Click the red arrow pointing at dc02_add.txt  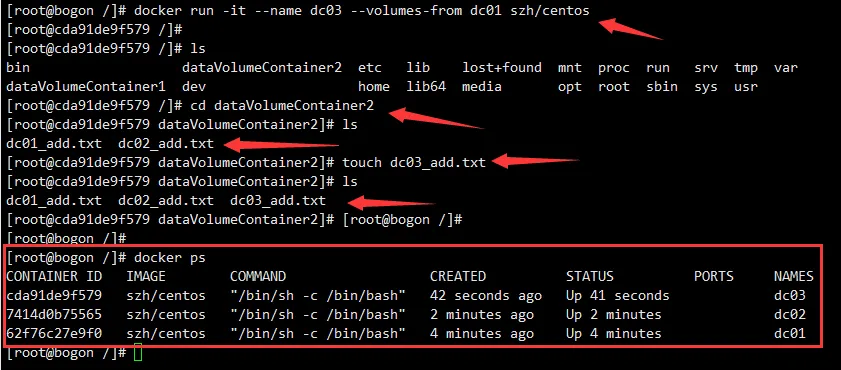tap(282, 144)
